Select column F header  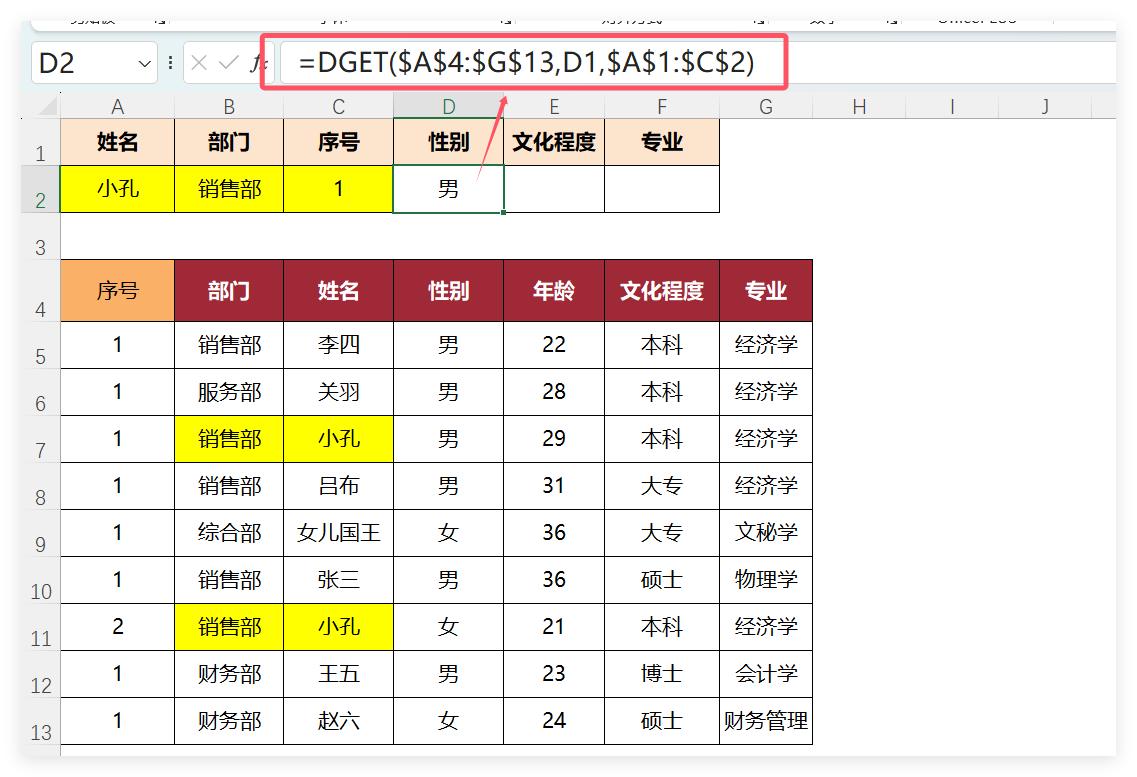click(x=662, y=107)
